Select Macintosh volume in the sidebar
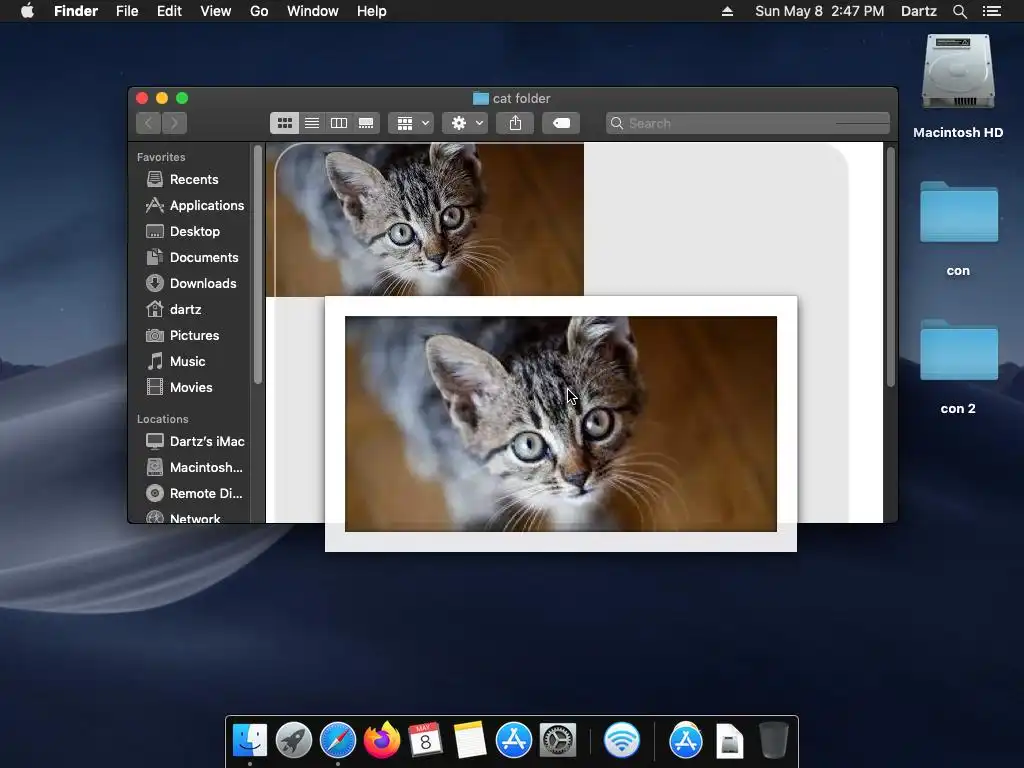The width and height of the screenshot is (1024, 768). 194,468
